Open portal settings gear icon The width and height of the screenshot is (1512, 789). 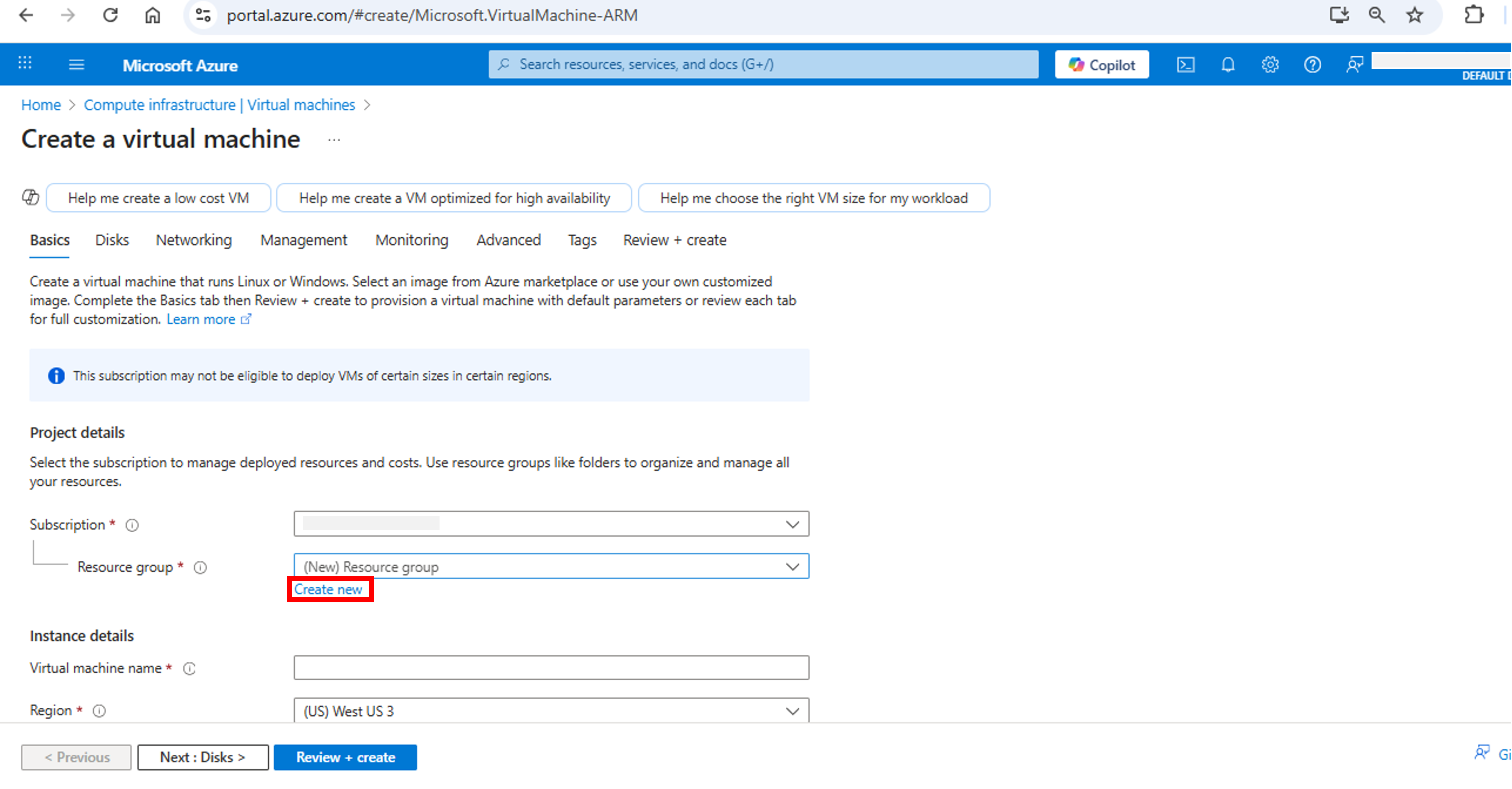point(1269,65)
